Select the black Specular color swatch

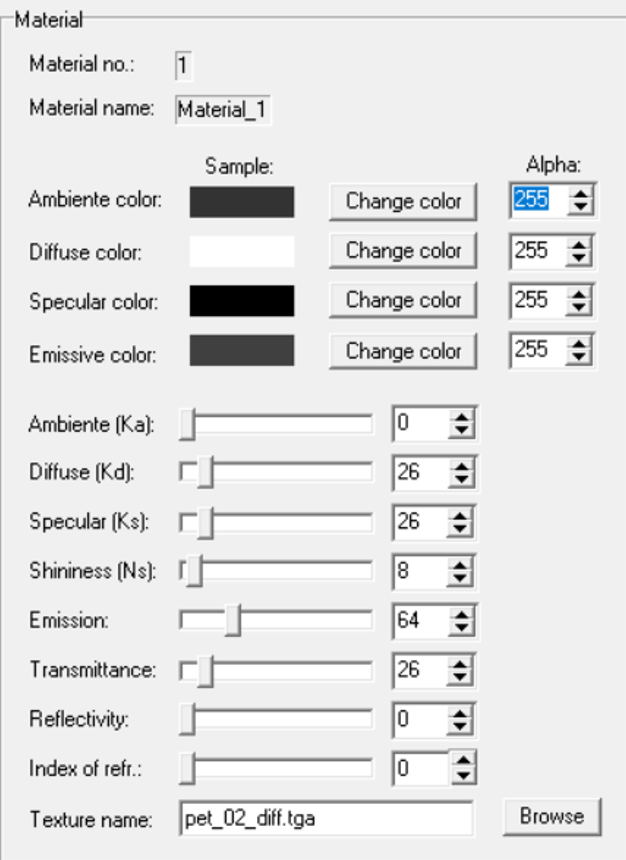242,301
